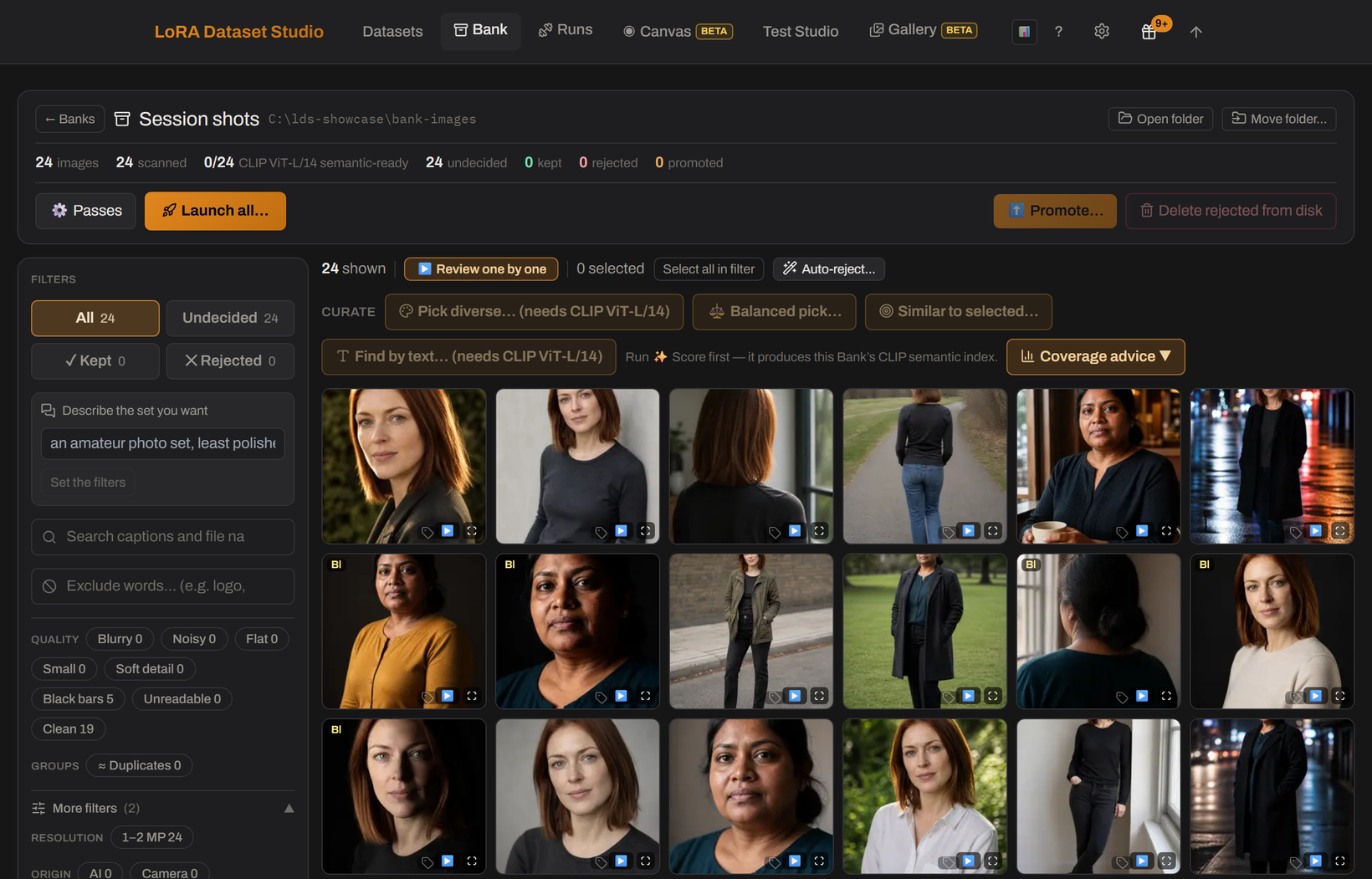Click tag icon on cream sweater portrait
The image size is (1372, 879).
coord(1296,697)
